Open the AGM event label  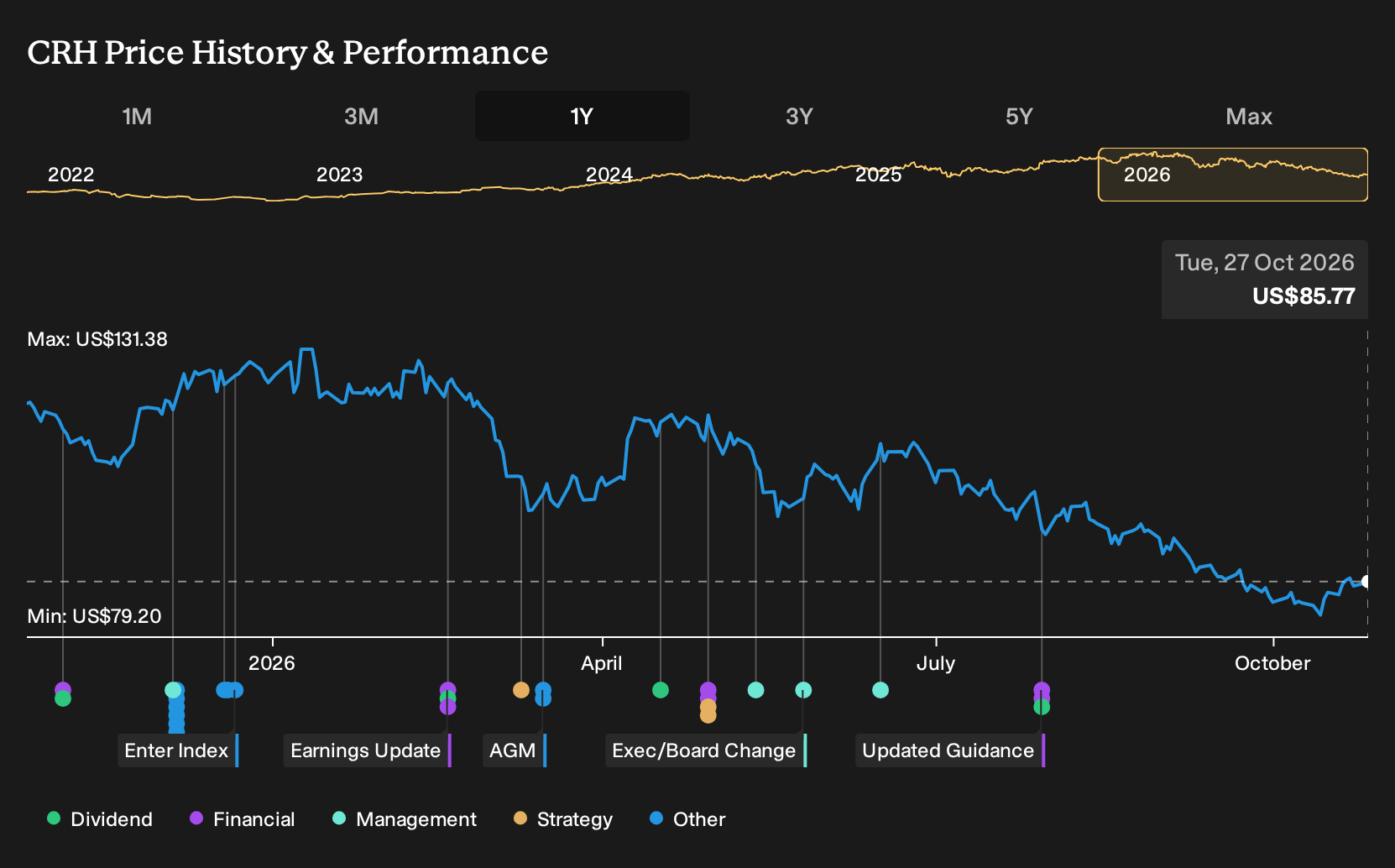pyautogui.click(x=515, y=750)
